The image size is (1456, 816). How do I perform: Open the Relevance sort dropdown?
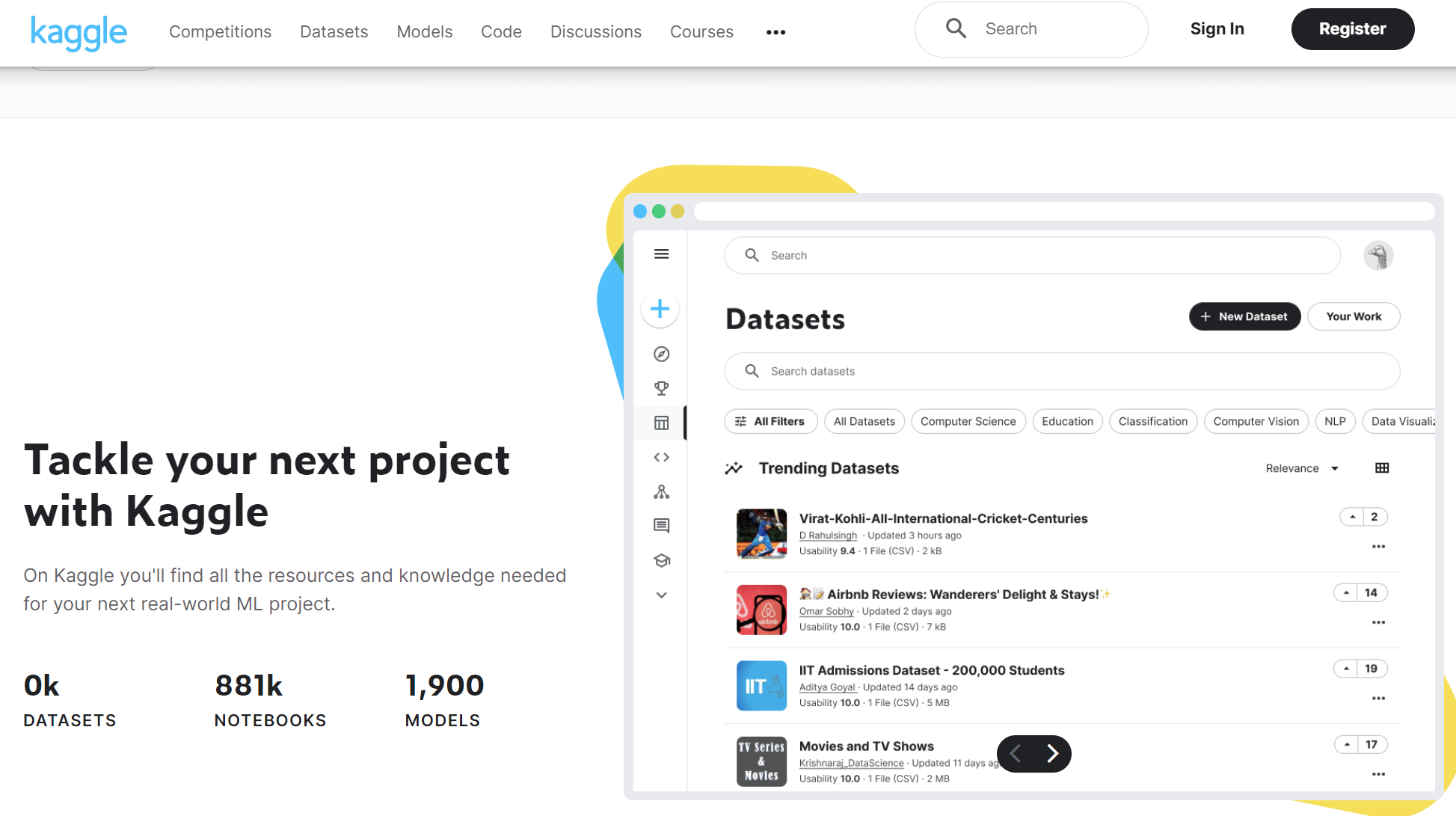click(1301, 468)
